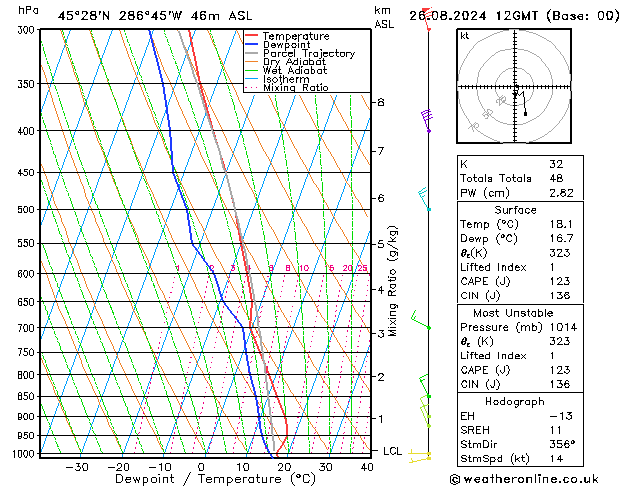629x486 pixels.
Task: Click the CAPE value under Surface
Action: pyautogui.click(x=560, y=281)
